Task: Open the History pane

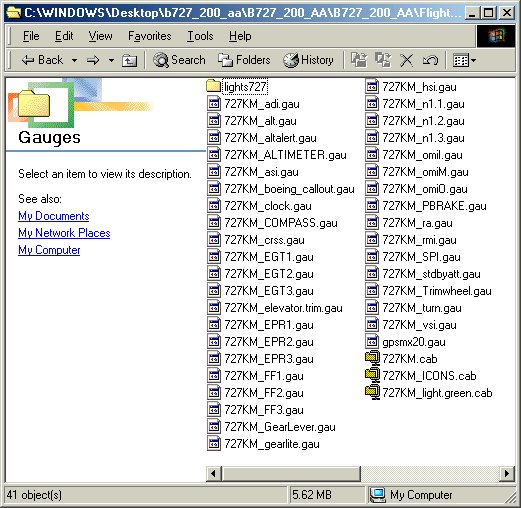Action: (x=308, y=60)
